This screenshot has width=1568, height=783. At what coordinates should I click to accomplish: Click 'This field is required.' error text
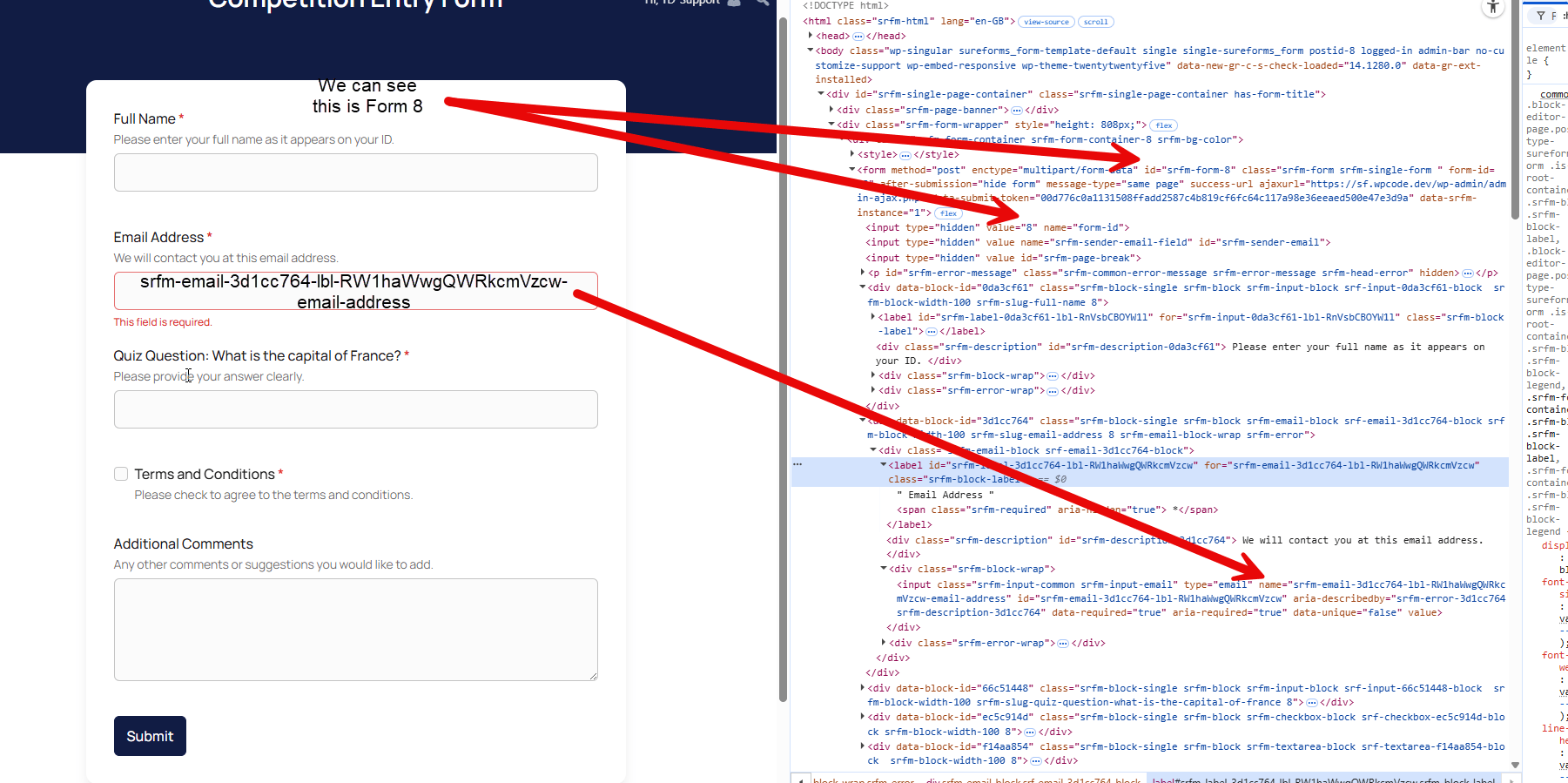click(x=163, y=322)
